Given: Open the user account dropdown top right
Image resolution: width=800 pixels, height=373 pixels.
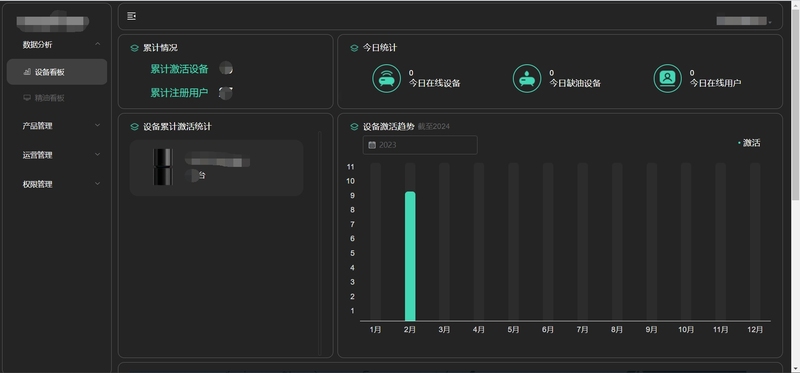Looking at the screenshot, I should click(744, 21).
